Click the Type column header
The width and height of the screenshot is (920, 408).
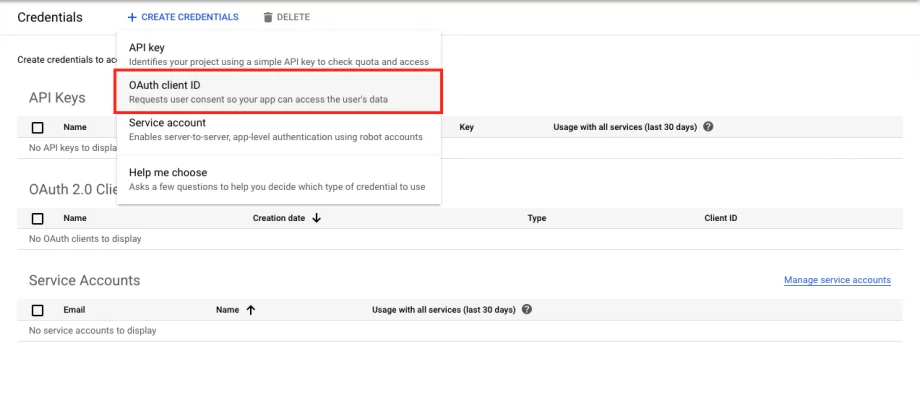537,218
